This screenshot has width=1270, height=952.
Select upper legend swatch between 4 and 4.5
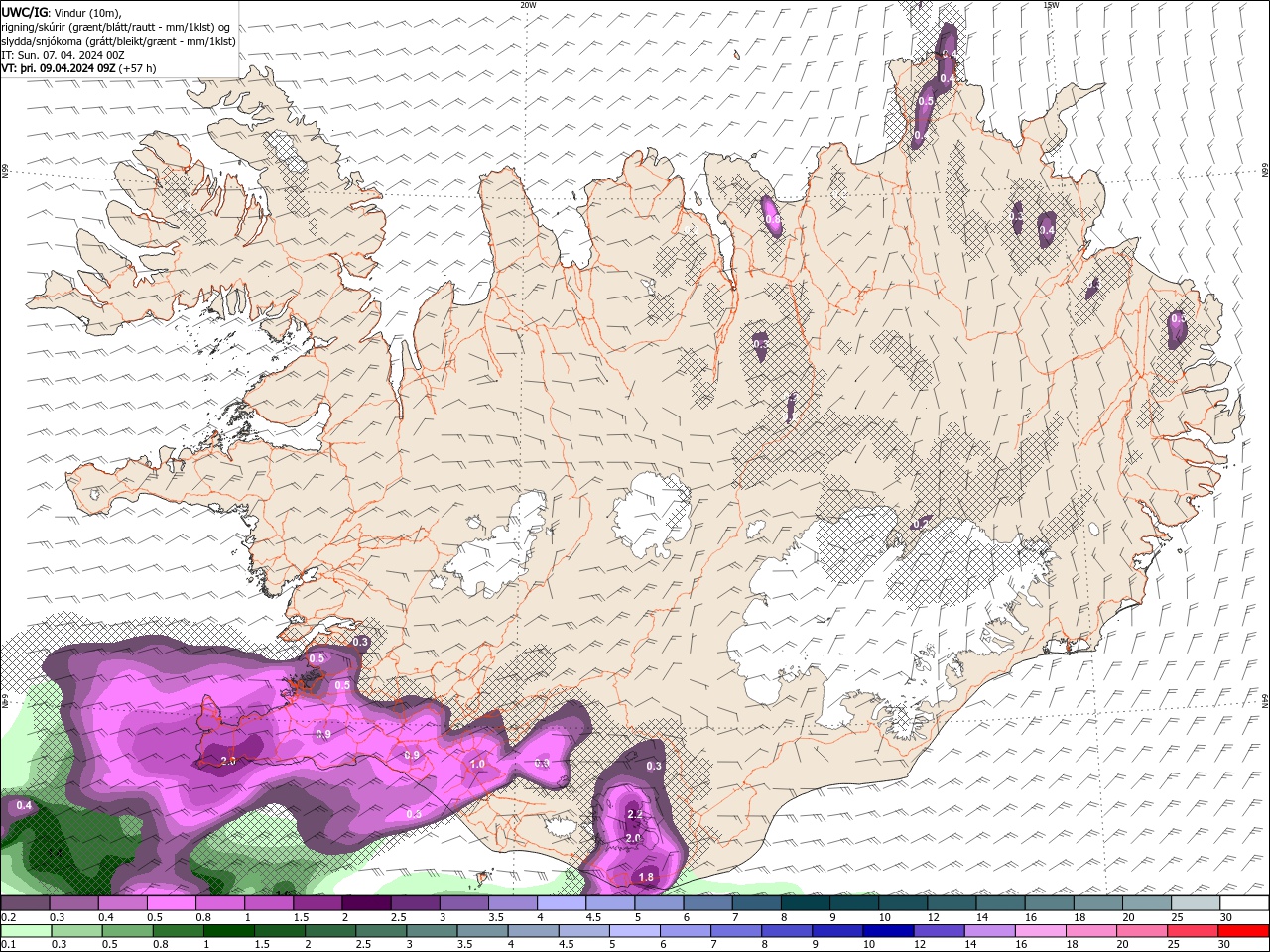coord(562,903)
